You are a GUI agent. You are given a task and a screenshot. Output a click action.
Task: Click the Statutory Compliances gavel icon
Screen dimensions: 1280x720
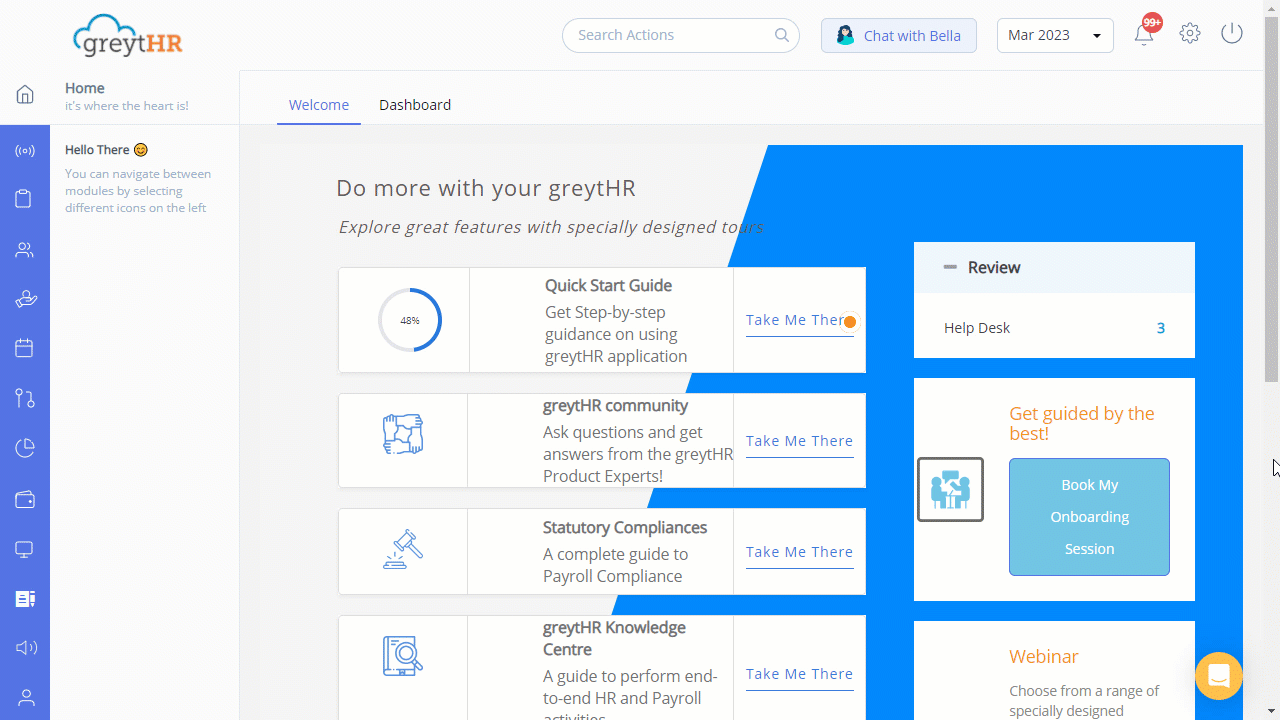(403, 549)
